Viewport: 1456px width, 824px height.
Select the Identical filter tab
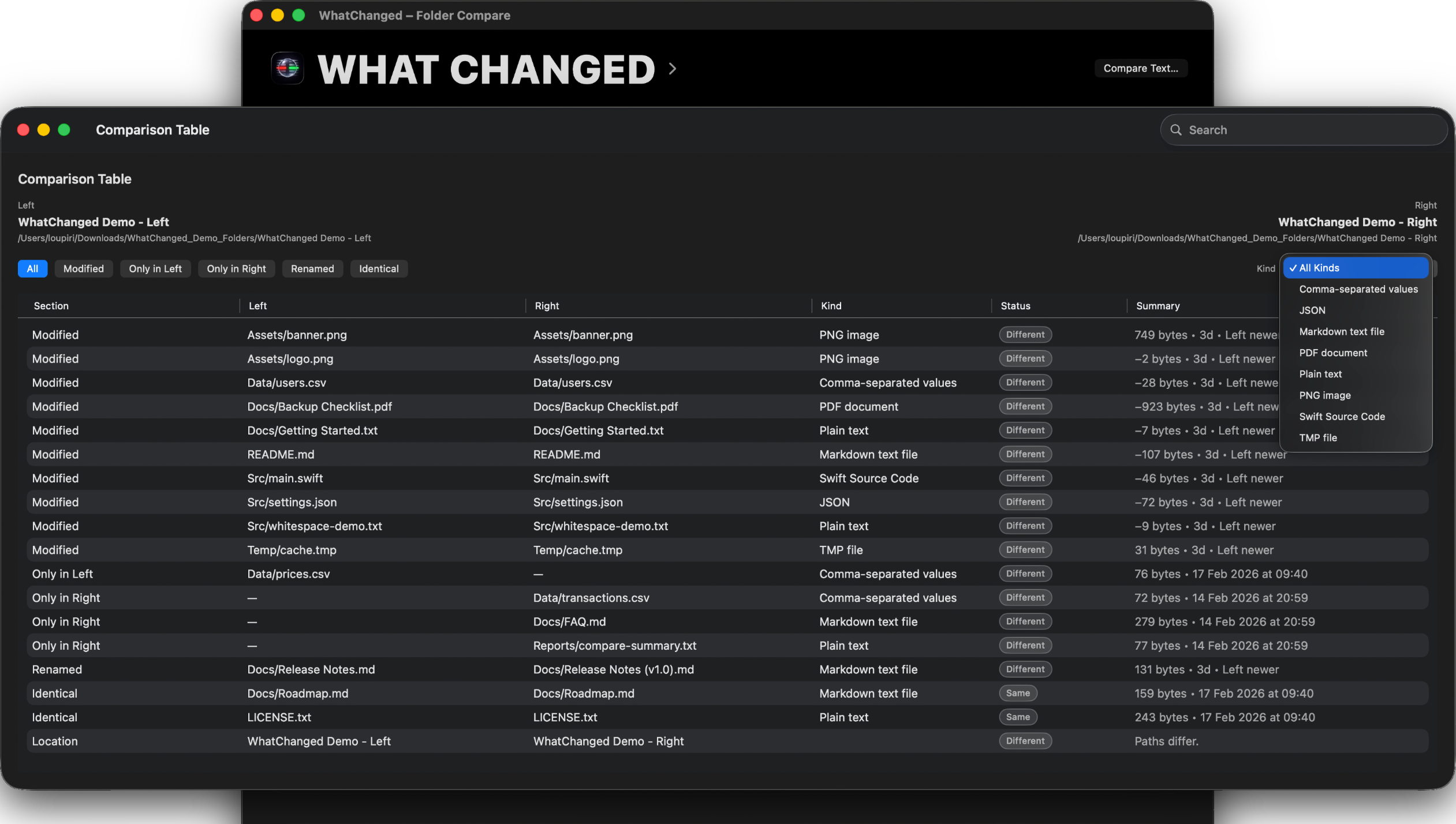click(x=379, y=268)
